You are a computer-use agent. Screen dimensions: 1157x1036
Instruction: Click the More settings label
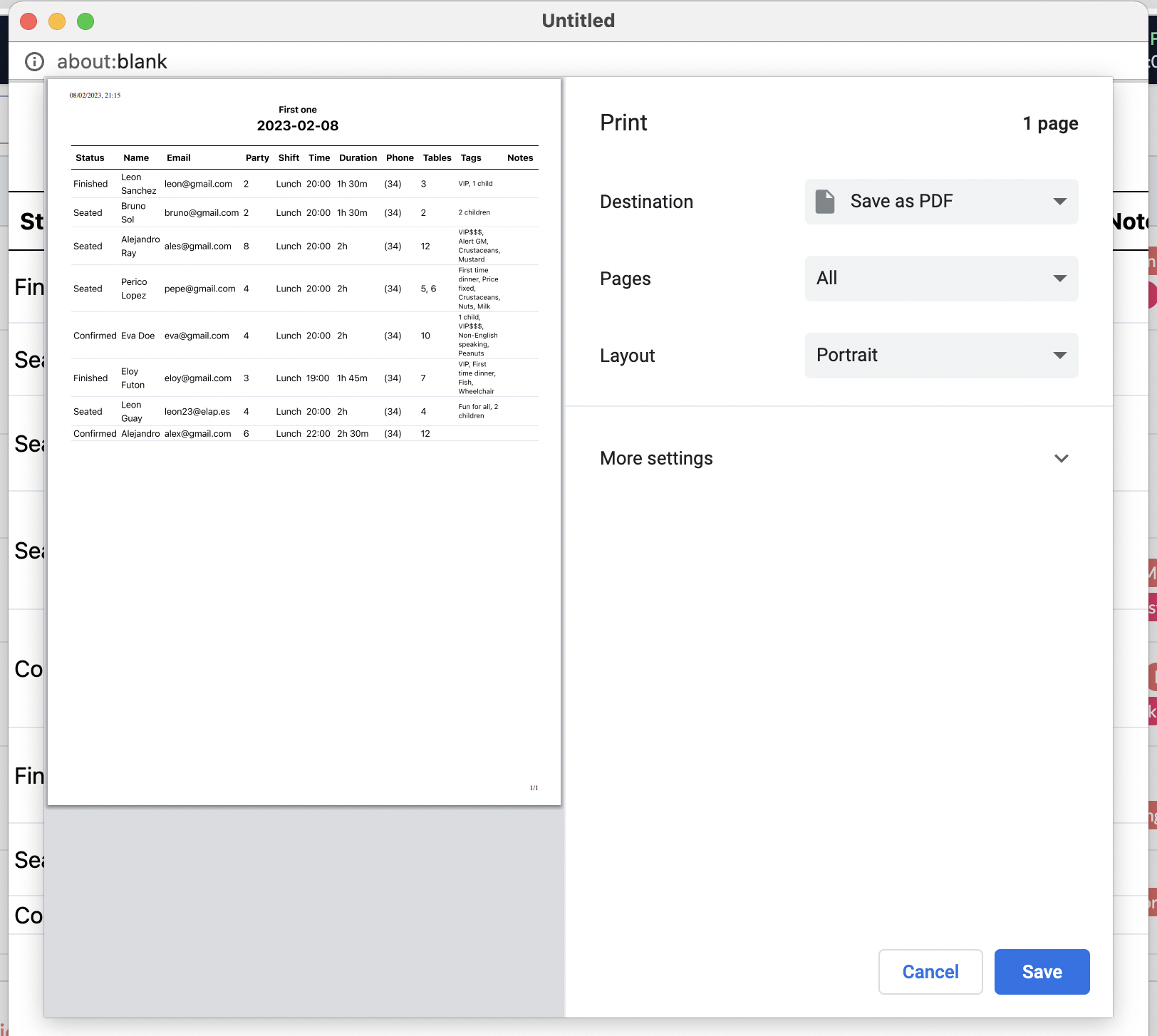(x=656, y=458)
